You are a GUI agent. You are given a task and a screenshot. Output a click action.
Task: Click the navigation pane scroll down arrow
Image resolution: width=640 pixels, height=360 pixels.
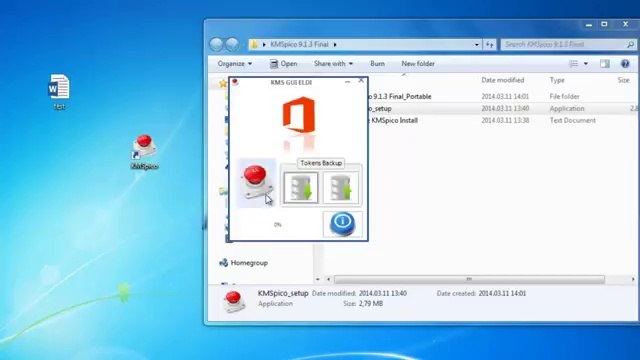pyautogui.click(x=318, y=279)
